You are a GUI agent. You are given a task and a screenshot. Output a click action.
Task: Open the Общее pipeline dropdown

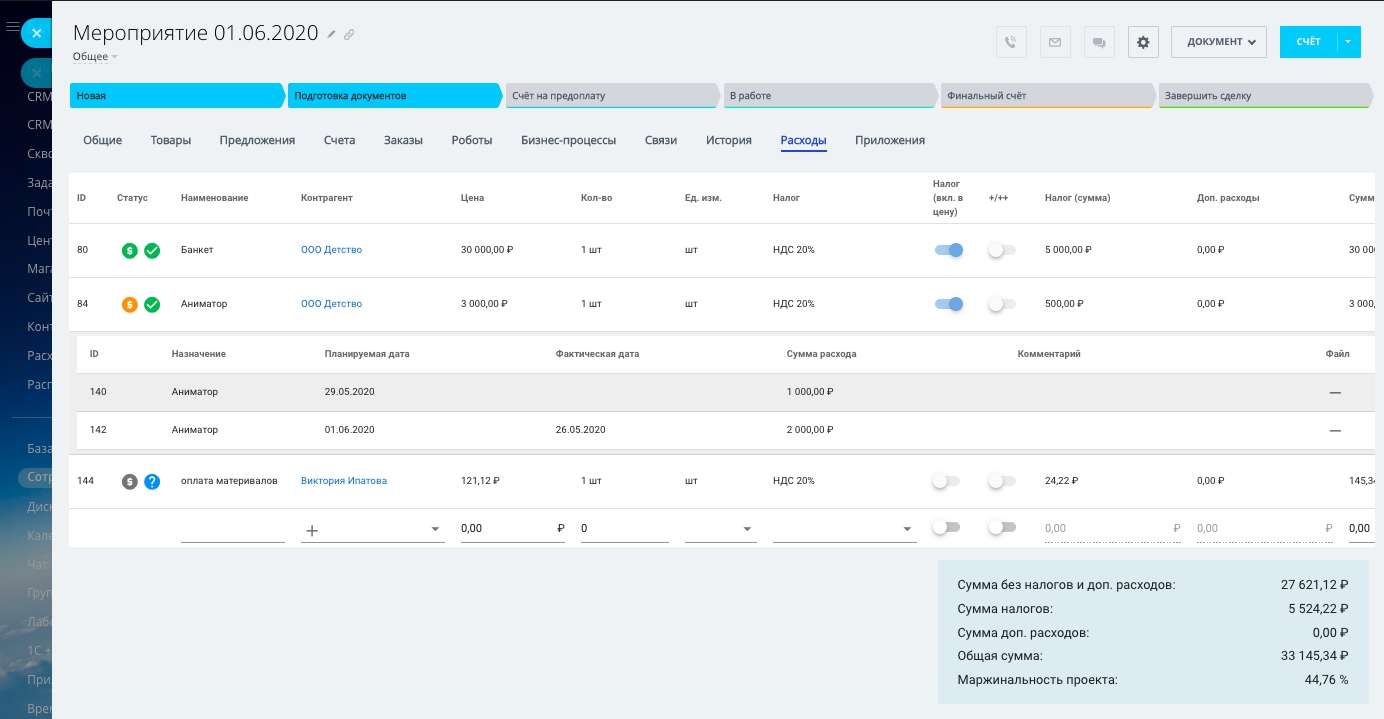tap(95, 57)
